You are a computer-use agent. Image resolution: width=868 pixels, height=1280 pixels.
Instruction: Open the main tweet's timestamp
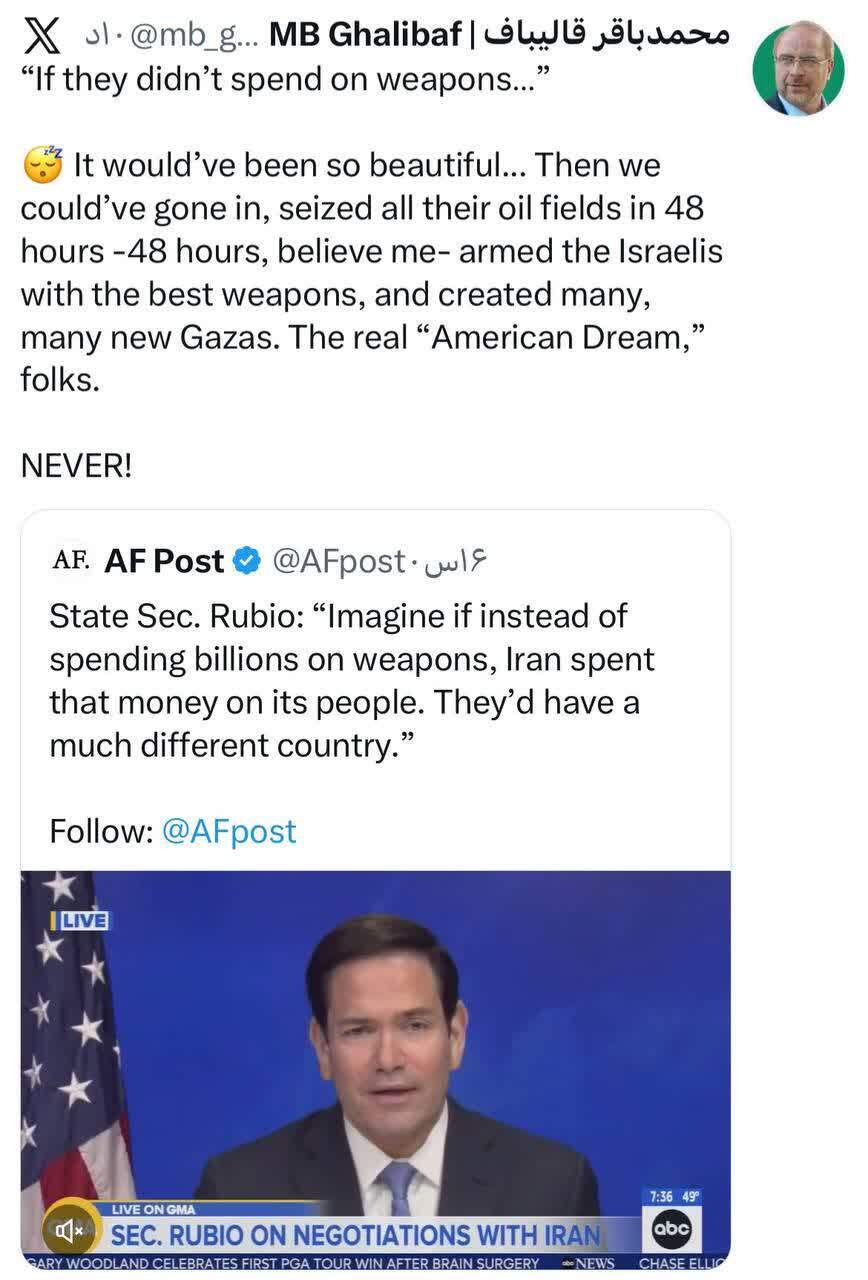[x=95, y=38]
